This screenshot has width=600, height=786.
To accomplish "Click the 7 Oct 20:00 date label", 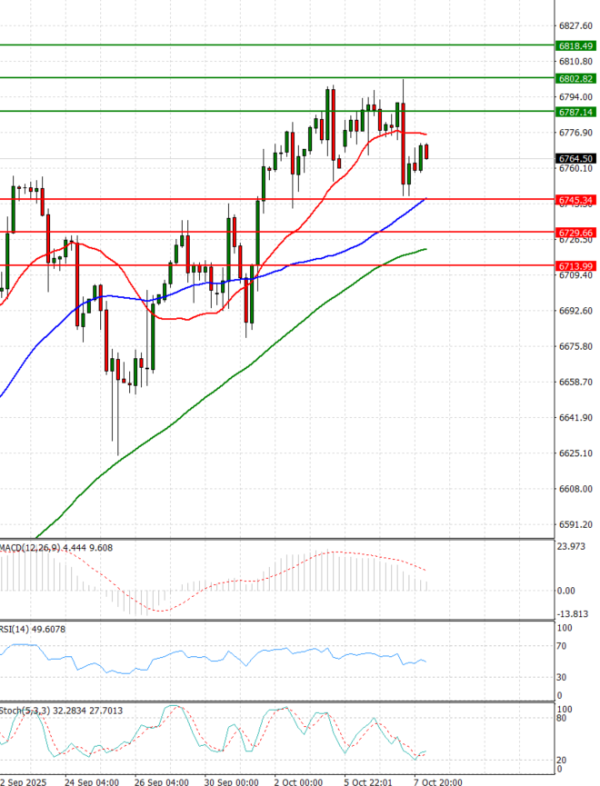I will point(439,779).
